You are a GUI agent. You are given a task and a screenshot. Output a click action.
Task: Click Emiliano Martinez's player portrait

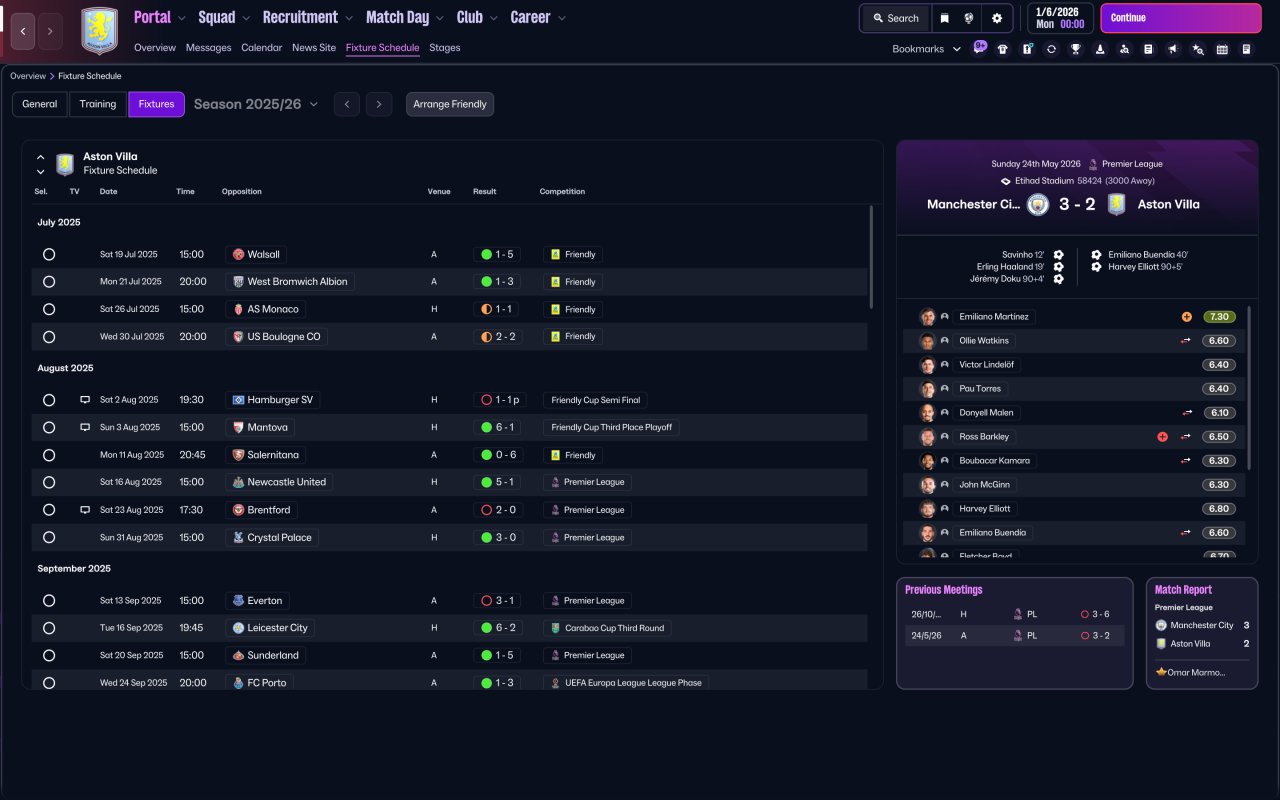click(928, 317)
